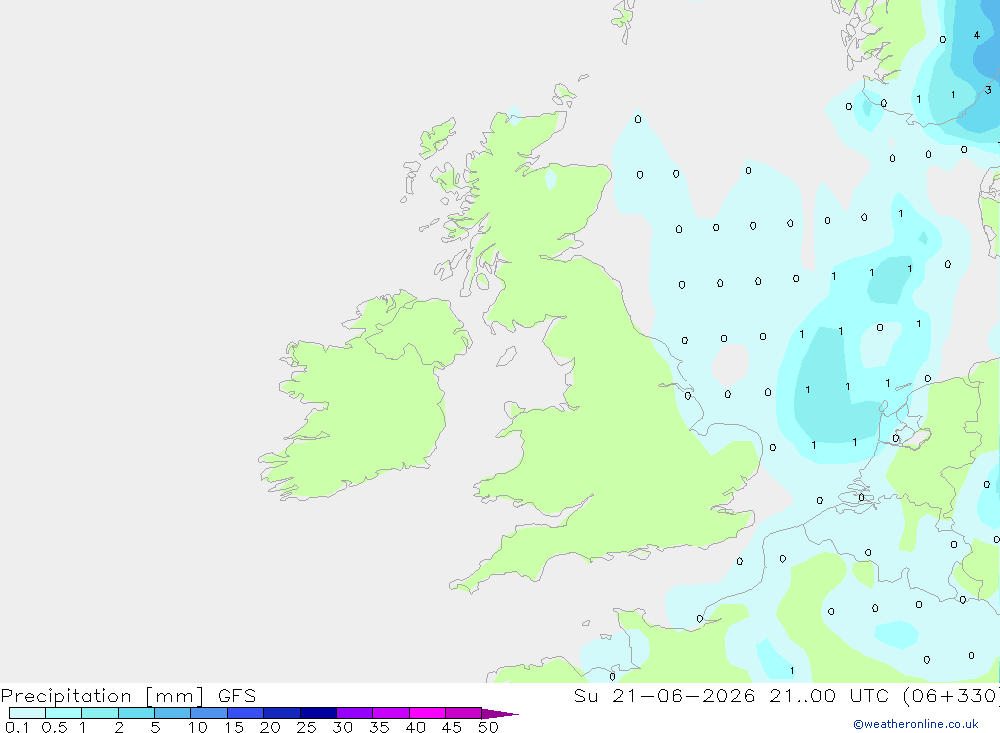Click the legend label '40'
The height and width of the screenshot is (733, 1000).
415,727
